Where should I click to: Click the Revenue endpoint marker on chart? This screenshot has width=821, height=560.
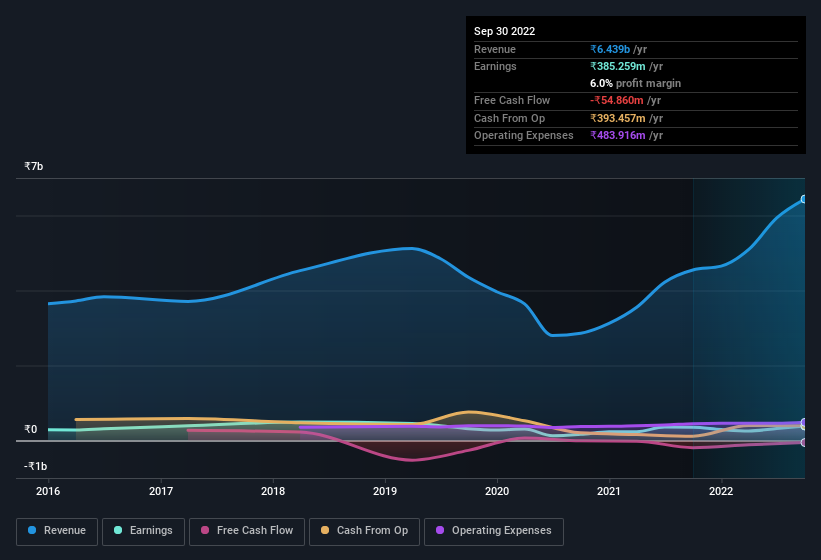(804, 199)
